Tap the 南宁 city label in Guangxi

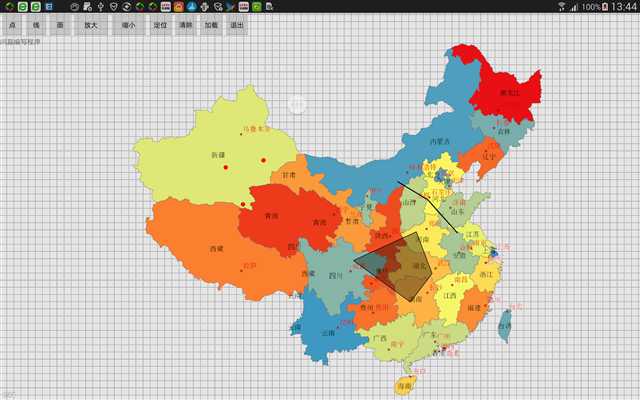click(x=397, y=344)
